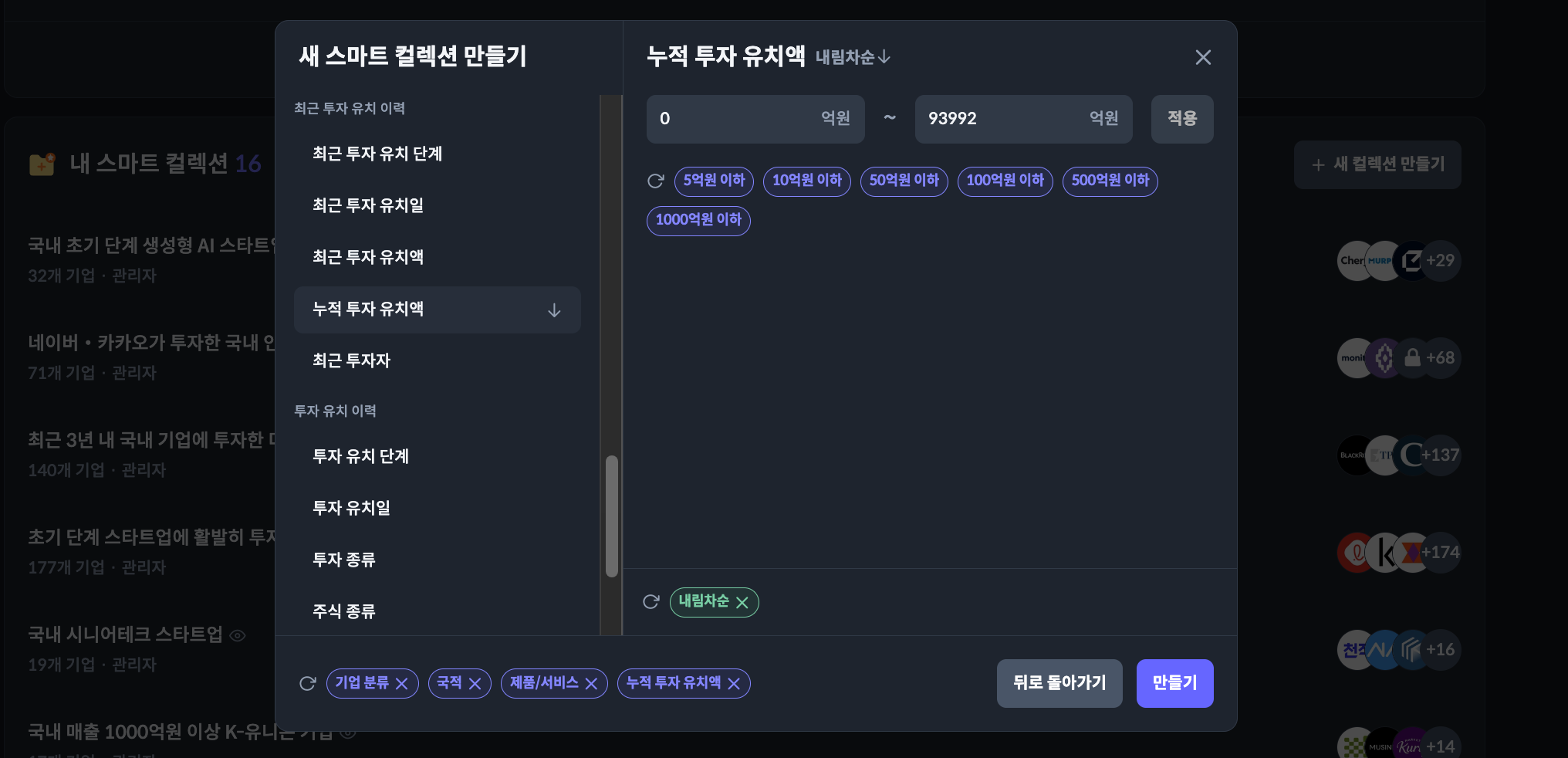Remove the 국적 filter chip
The width and height of the screenshot is (1568, 758).
point(475,684)
